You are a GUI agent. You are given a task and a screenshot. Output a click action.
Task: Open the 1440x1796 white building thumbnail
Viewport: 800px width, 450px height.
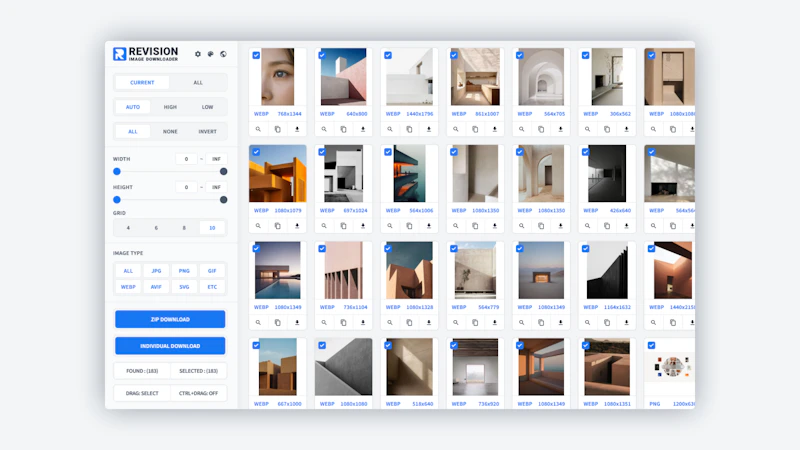[x=409, y=77]
